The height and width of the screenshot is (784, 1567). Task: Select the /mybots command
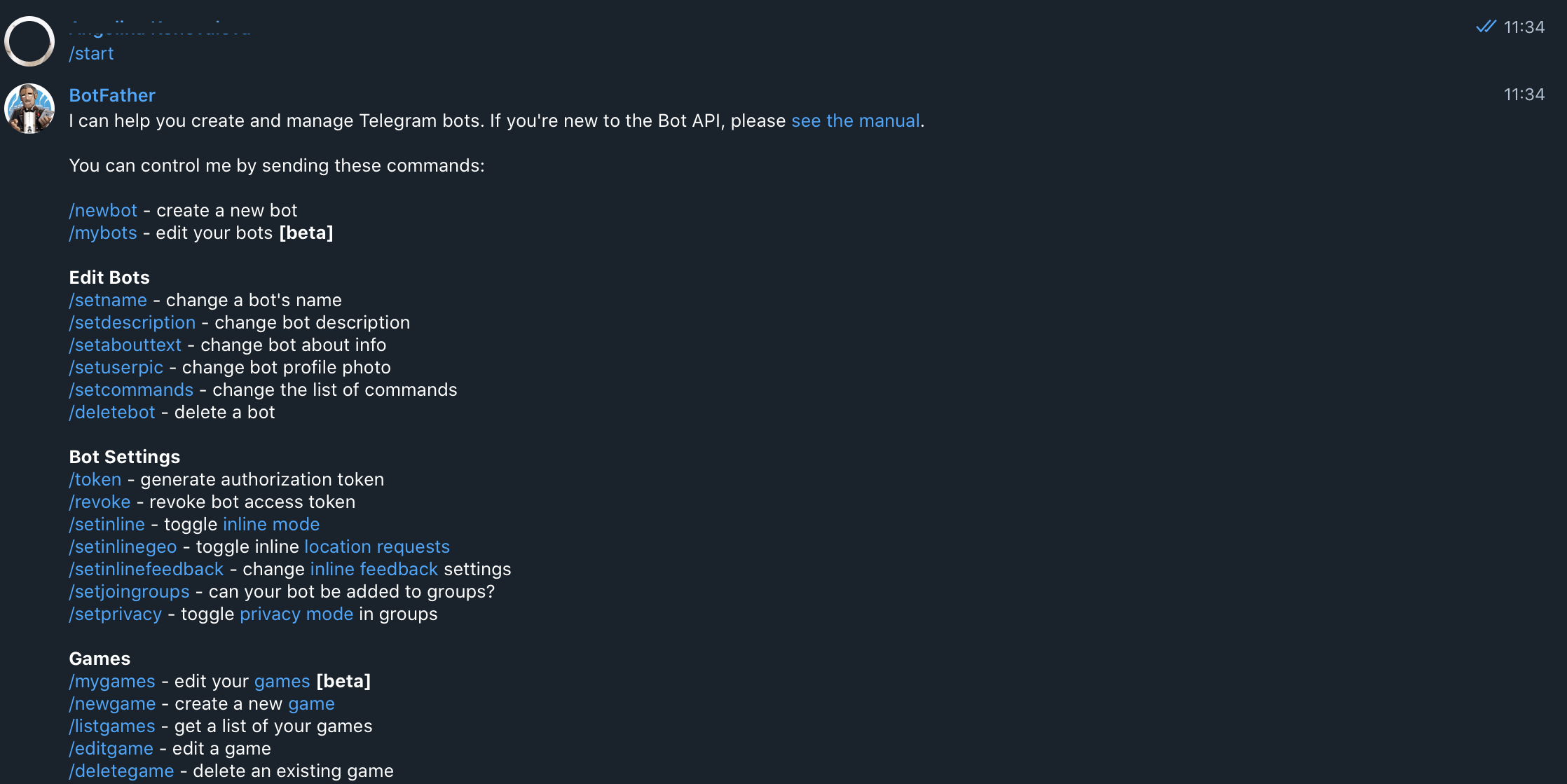click(103, 233)
